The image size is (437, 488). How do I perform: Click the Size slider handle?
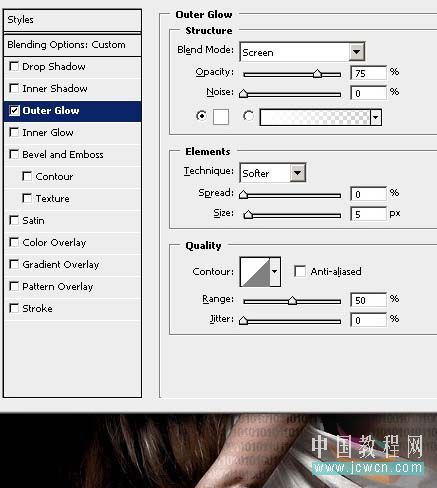pyautogui.click(x=248, y=214)
